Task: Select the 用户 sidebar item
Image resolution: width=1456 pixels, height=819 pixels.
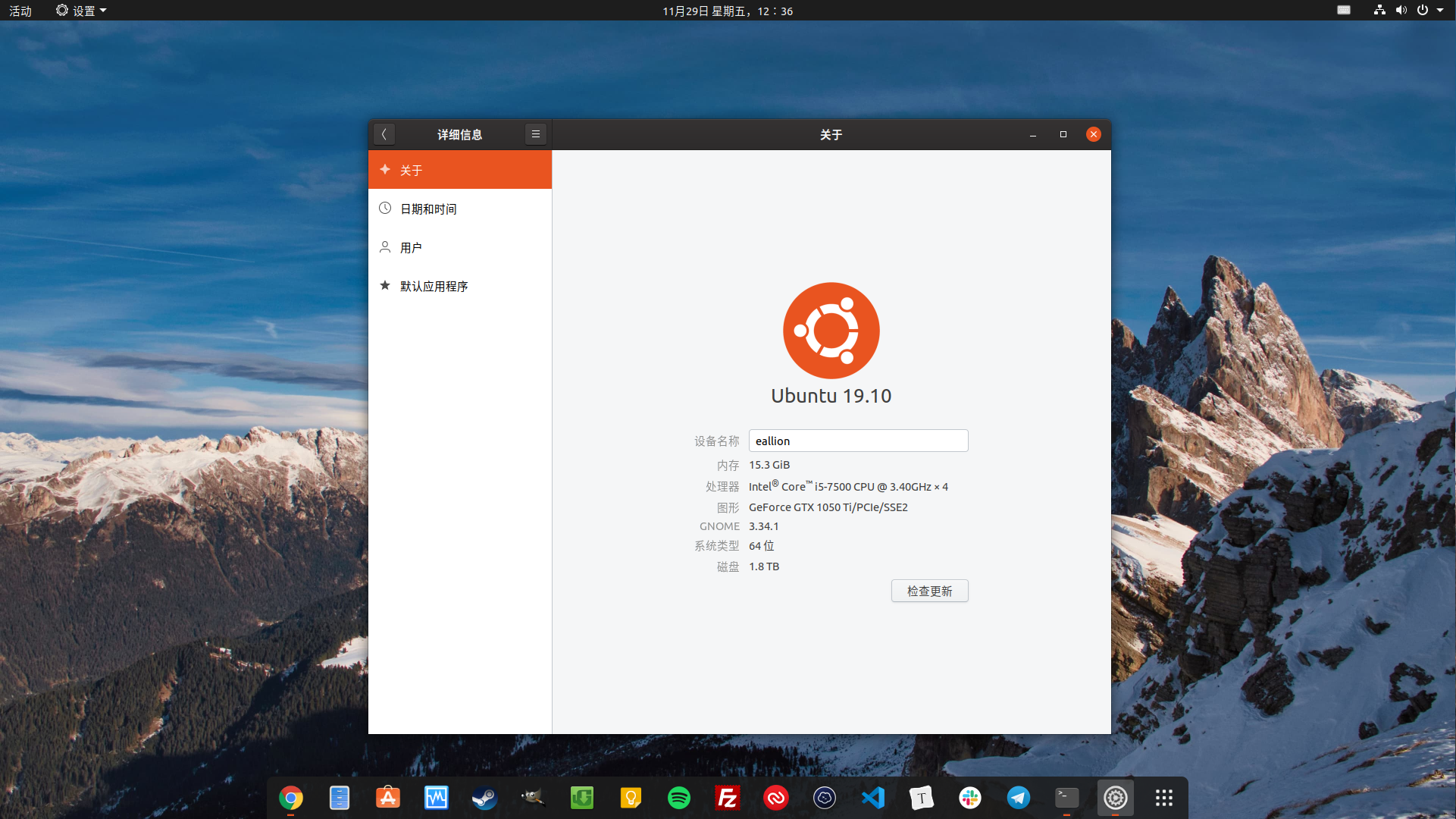Action: click(460, 247)
